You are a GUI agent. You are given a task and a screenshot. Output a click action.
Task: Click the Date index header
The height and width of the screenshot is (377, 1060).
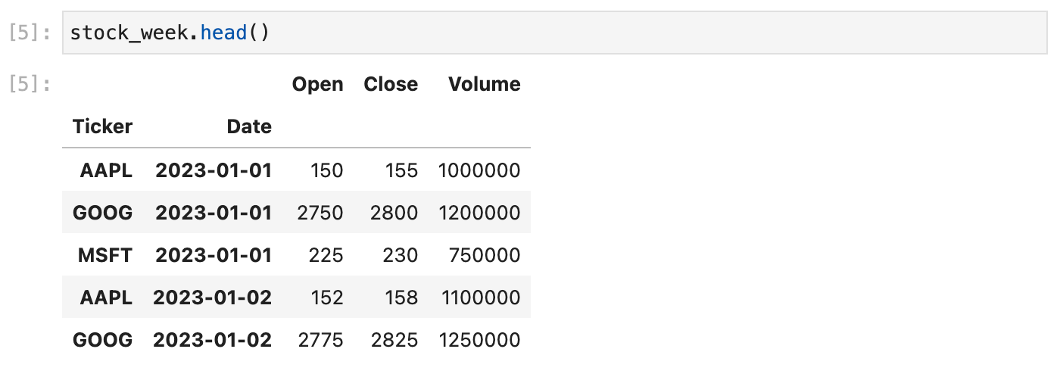249,126
